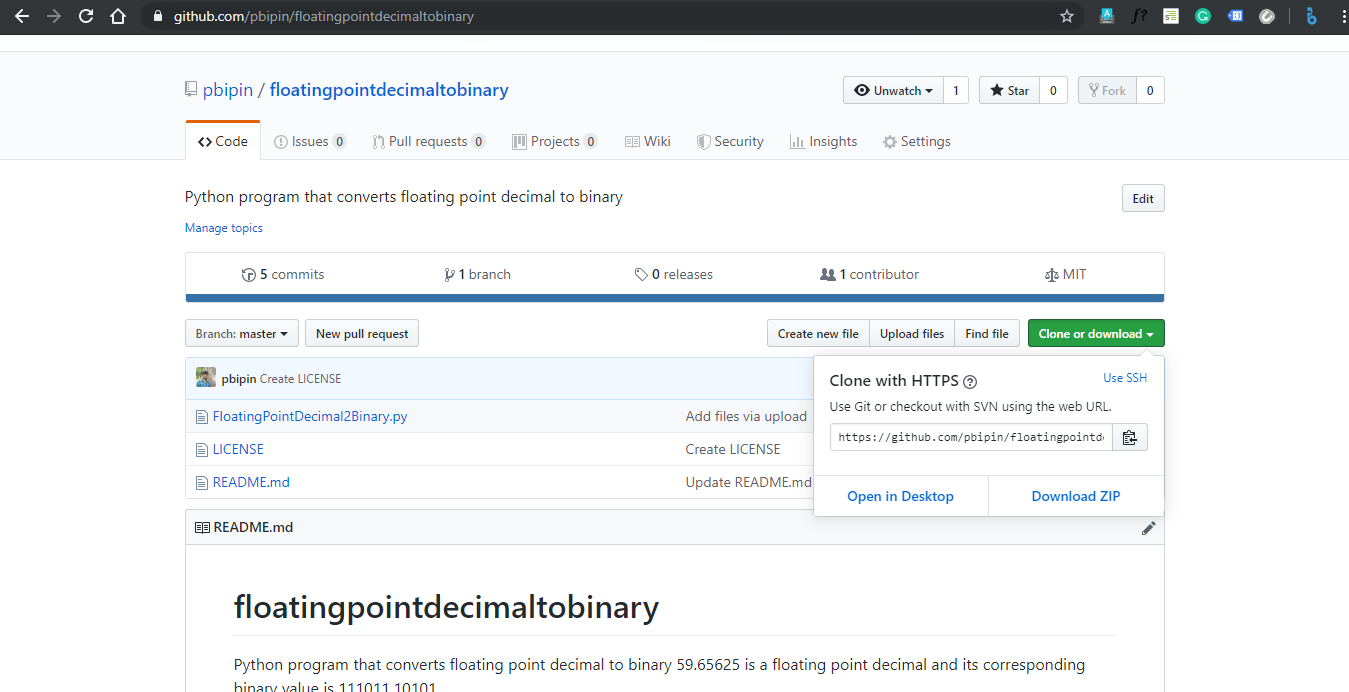
Task: View the 1 branch link
Action: (477, 274)
